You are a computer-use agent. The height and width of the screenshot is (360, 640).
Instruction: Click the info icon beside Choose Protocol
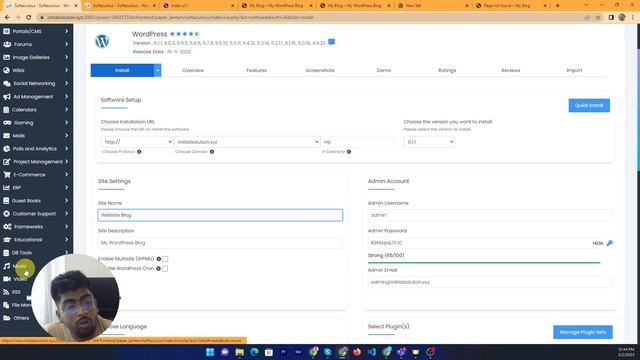(x=139, y=152)
